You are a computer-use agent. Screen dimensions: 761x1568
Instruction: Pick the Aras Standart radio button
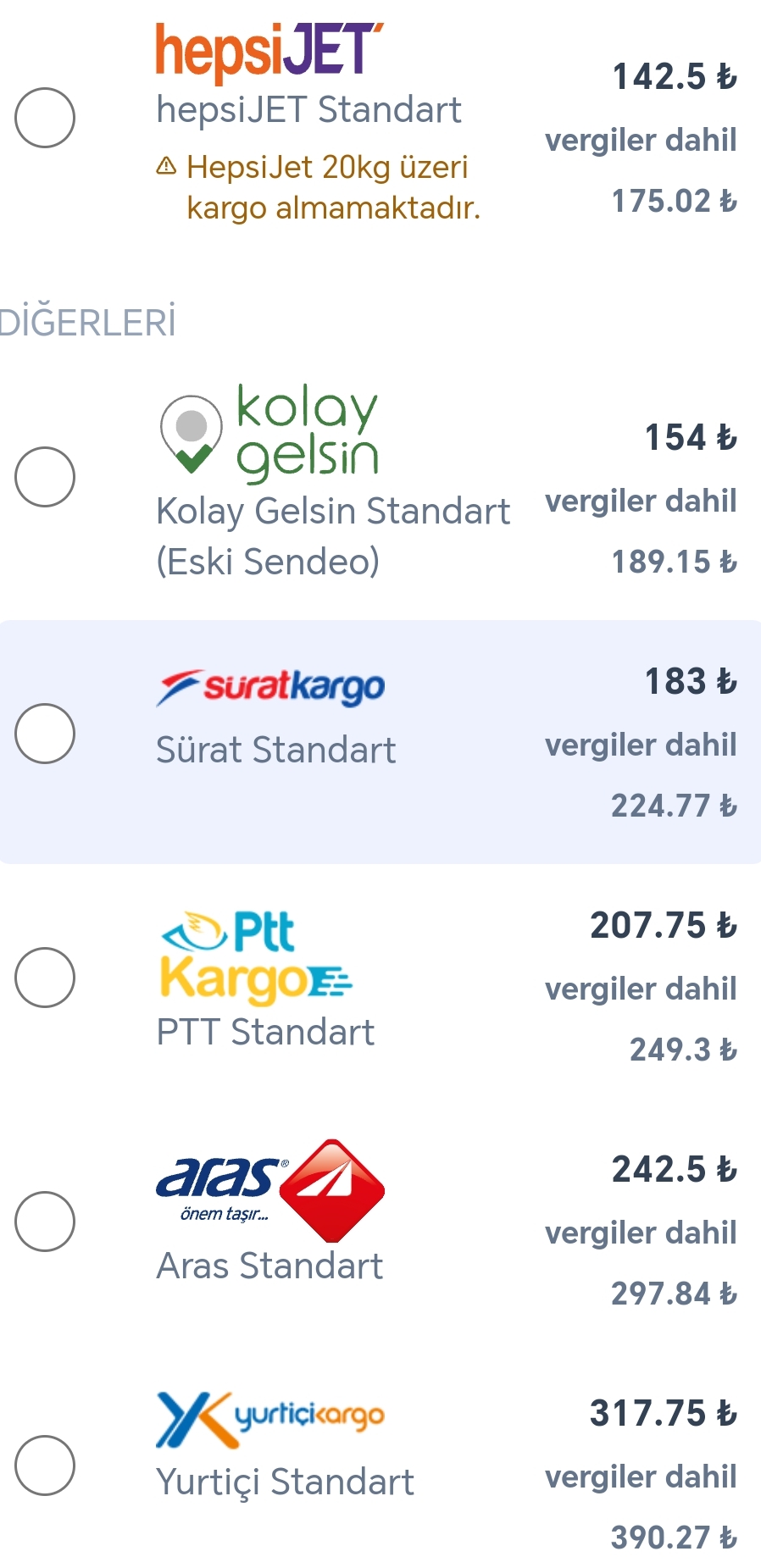[45, 1222]
